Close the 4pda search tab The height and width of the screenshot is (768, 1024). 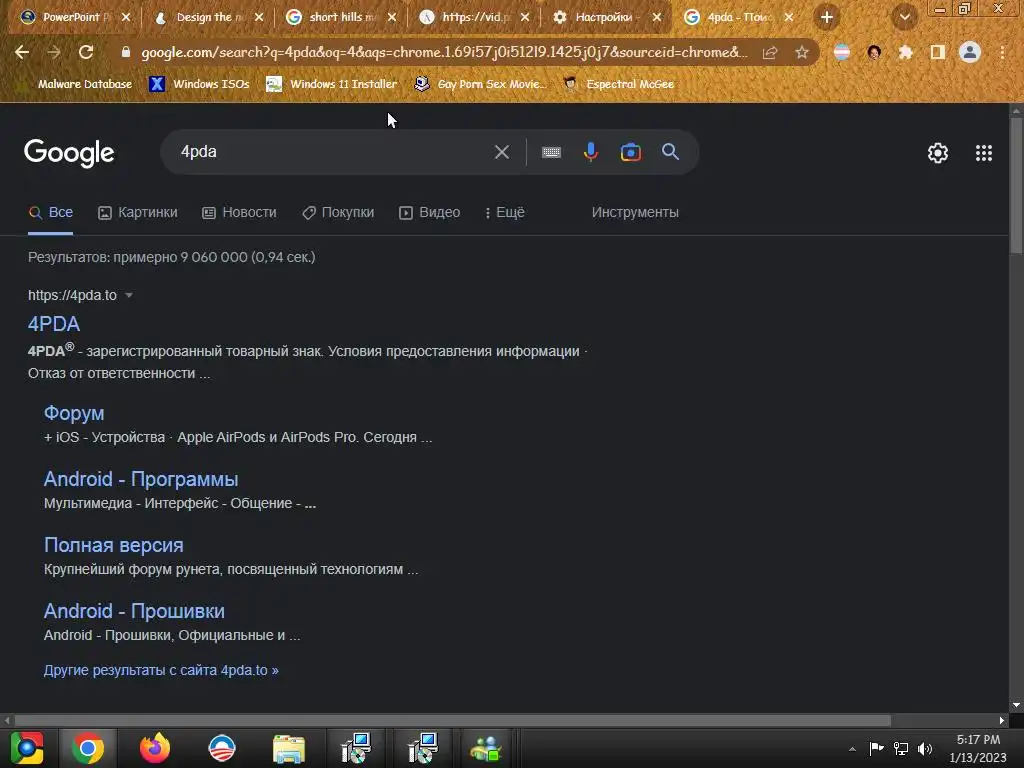pos(789,17)
